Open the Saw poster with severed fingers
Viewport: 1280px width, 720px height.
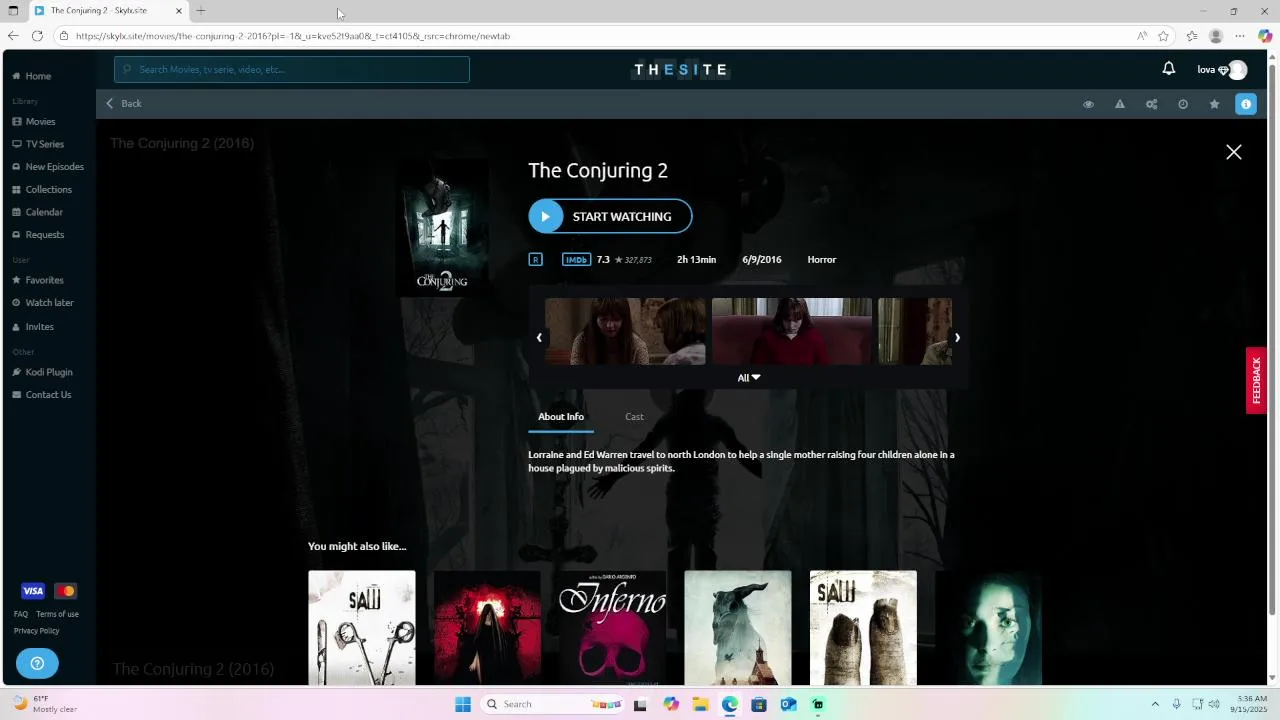point(863,628)
